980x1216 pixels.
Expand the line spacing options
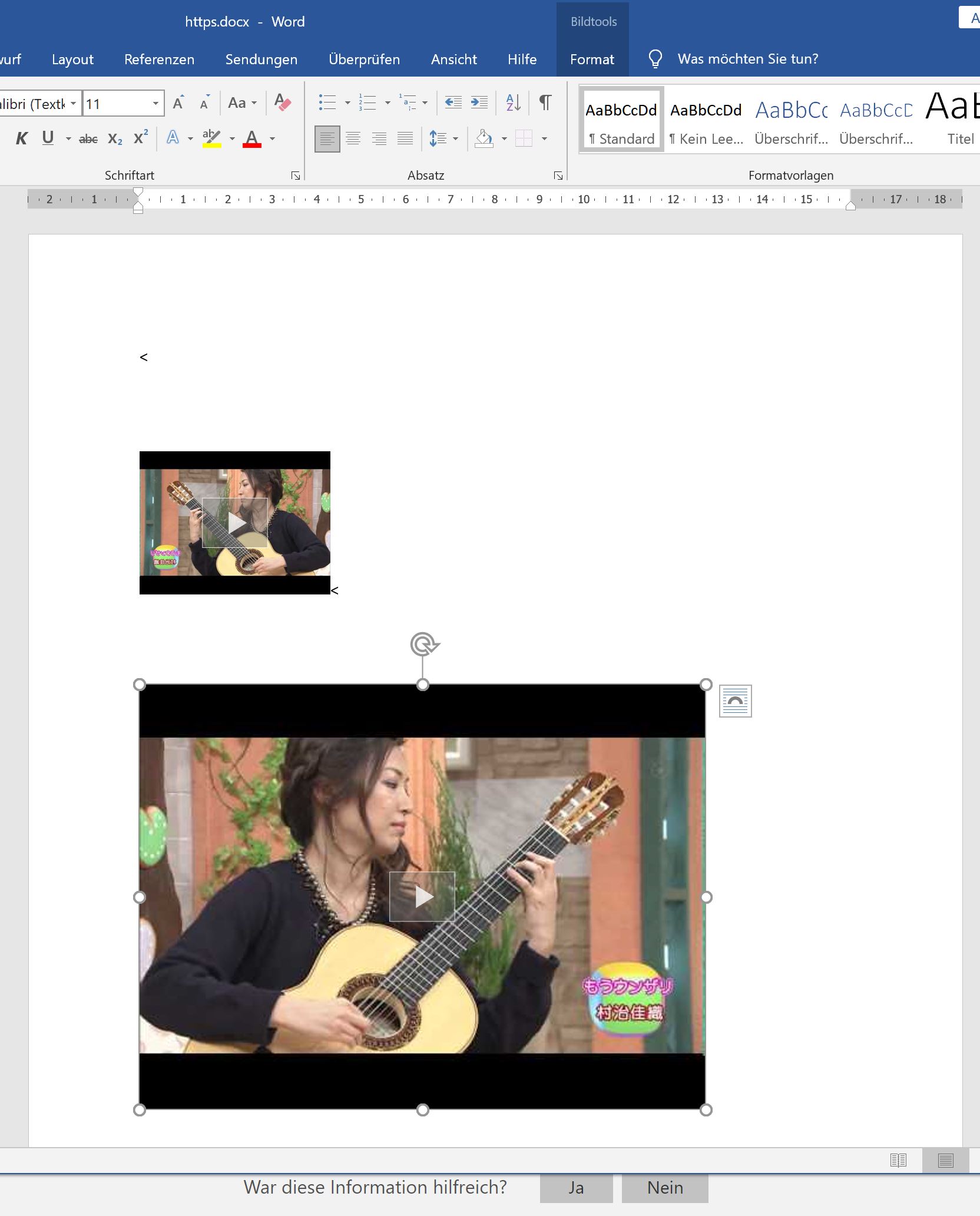455,138
